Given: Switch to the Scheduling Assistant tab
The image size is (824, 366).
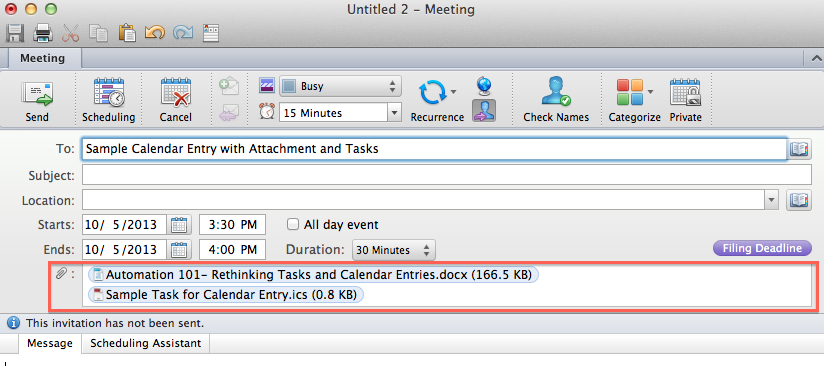Looking at the screenshot, I should tap(146, 343).
